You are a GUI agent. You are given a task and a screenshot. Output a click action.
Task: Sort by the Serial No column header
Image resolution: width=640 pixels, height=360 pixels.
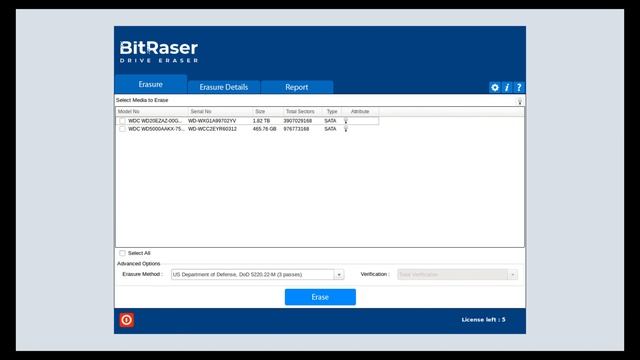(x=220, y=111)
